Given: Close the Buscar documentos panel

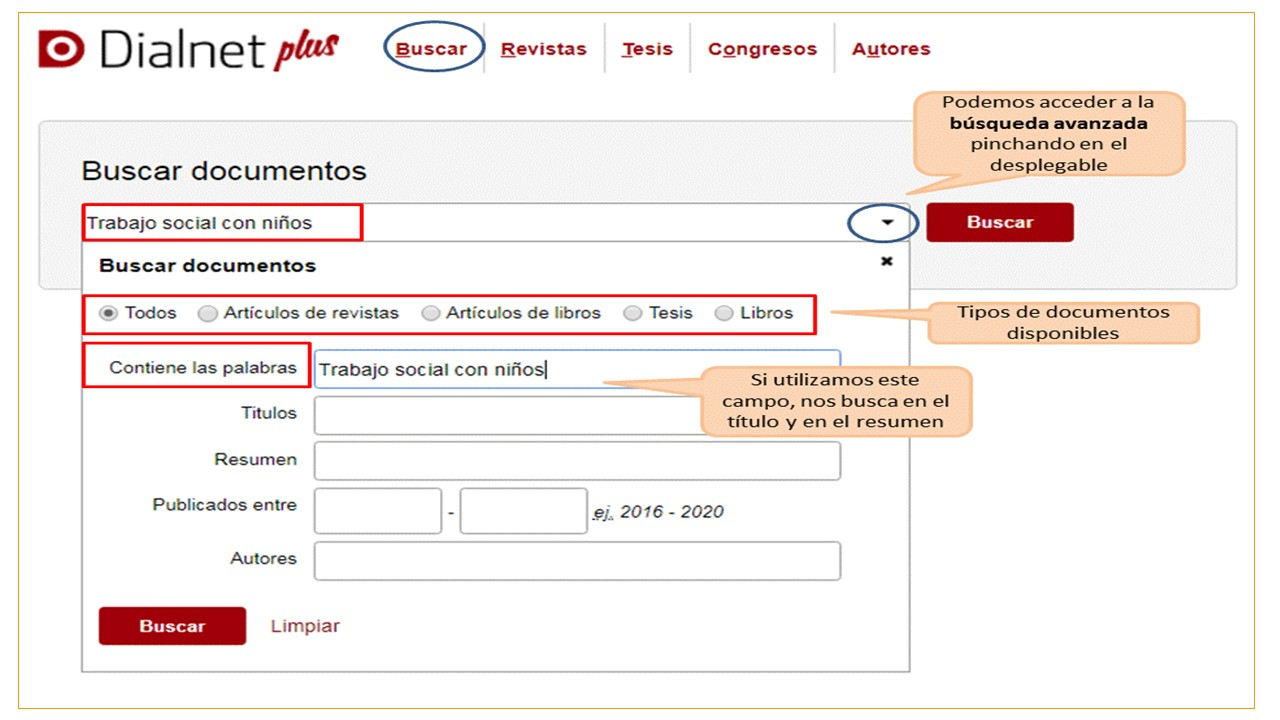Looking at the screenshot, I should (886, 261).
